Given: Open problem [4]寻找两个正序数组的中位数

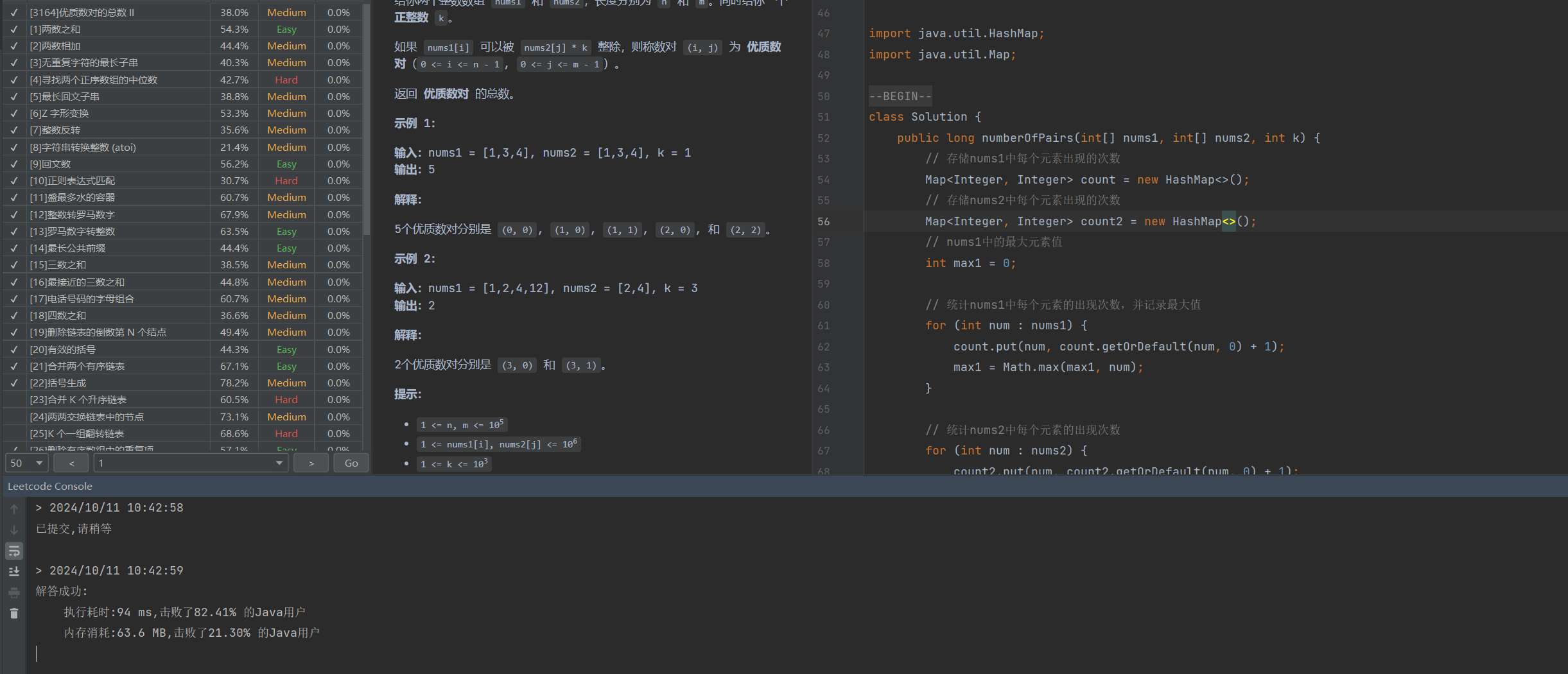Looking at the screenshot, I should click(93, 80).
